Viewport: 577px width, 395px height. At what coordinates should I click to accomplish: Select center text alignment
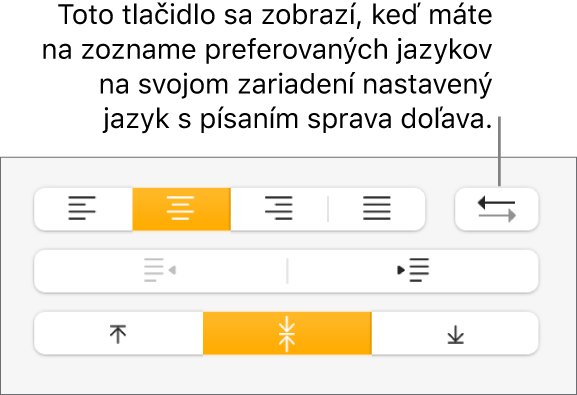(x=181, y=209)
